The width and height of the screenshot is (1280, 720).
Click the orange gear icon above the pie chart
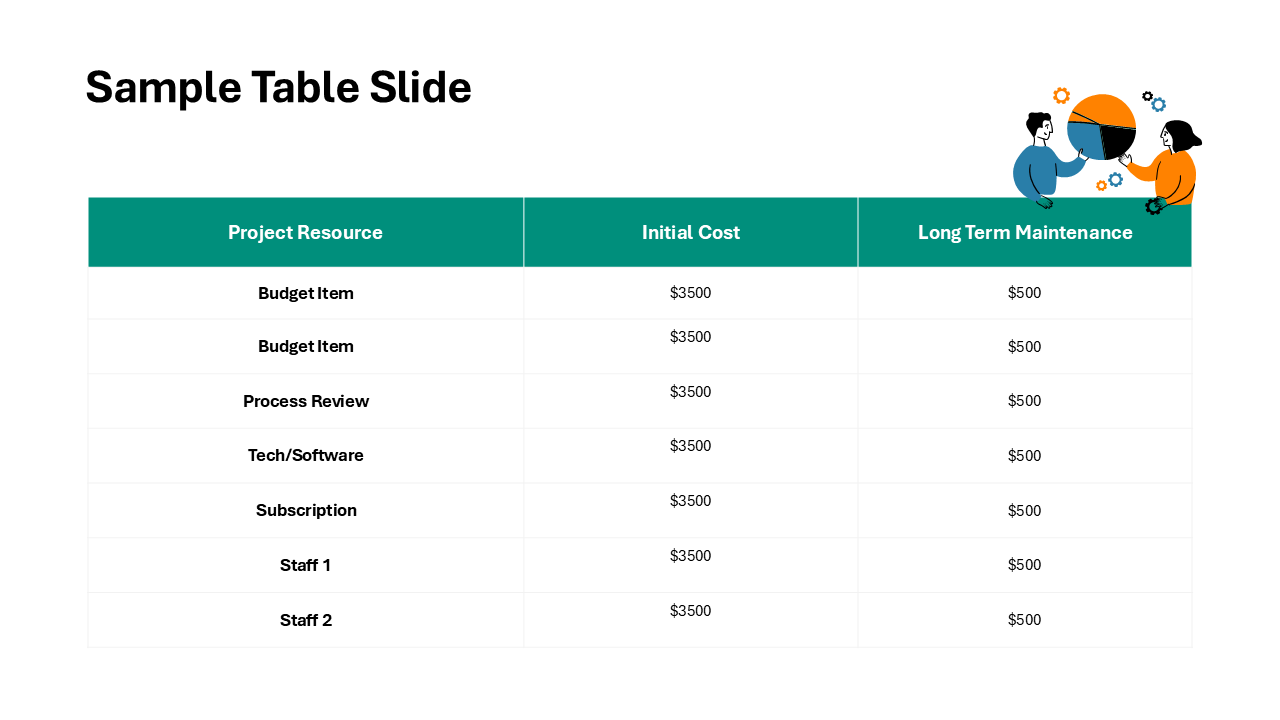[1061, 96]
